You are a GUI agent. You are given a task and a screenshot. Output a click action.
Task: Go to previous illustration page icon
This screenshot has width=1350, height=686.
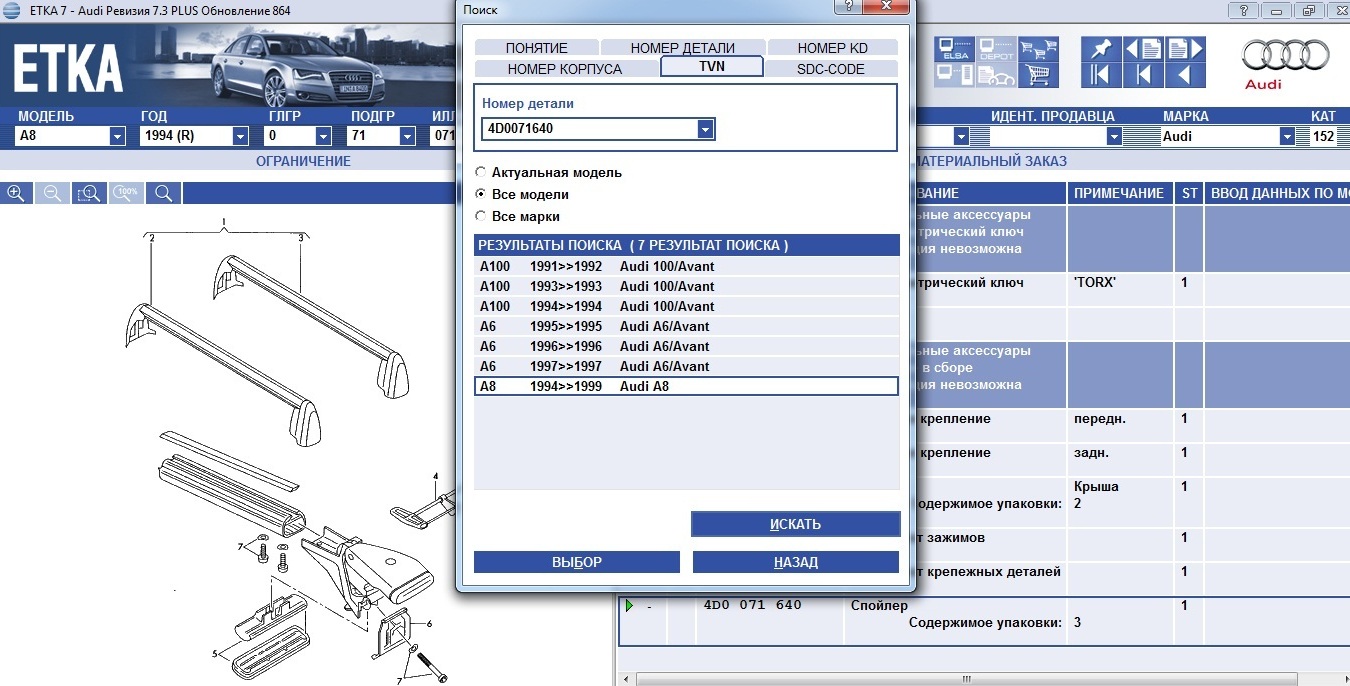pos(1142,49)
